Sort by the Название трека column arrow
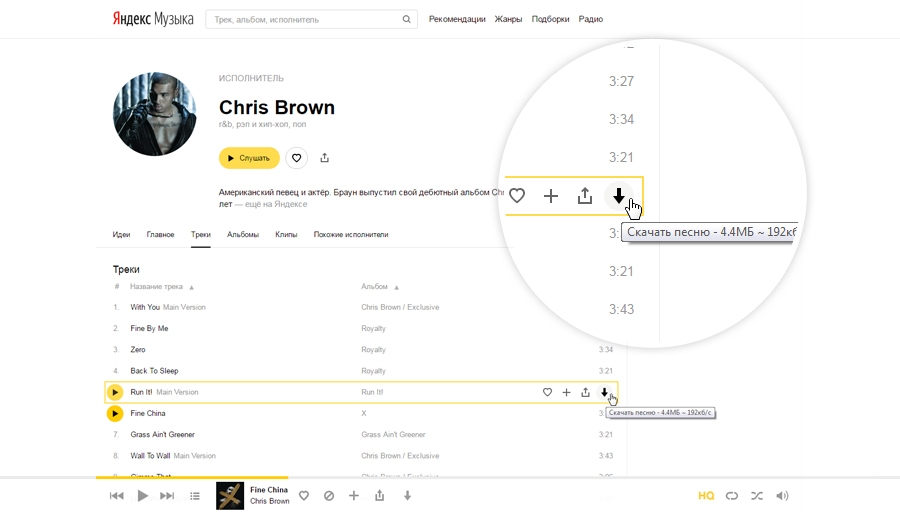The width and height of the screenshot is (900, 512). click(x=192, y=287)
